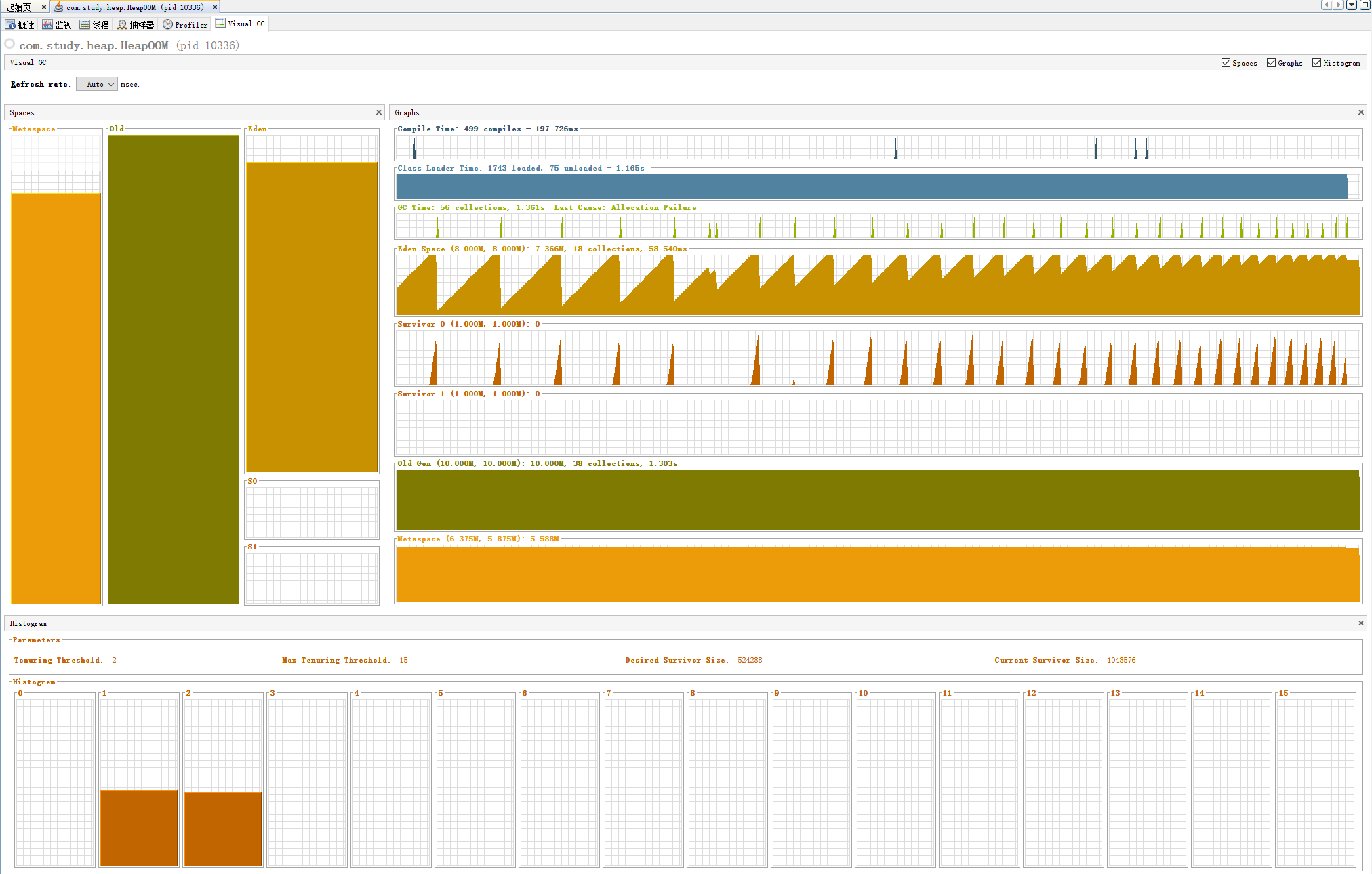
Task: Click the Current Survivor Size value 1048576
Action: (1121, 660)
